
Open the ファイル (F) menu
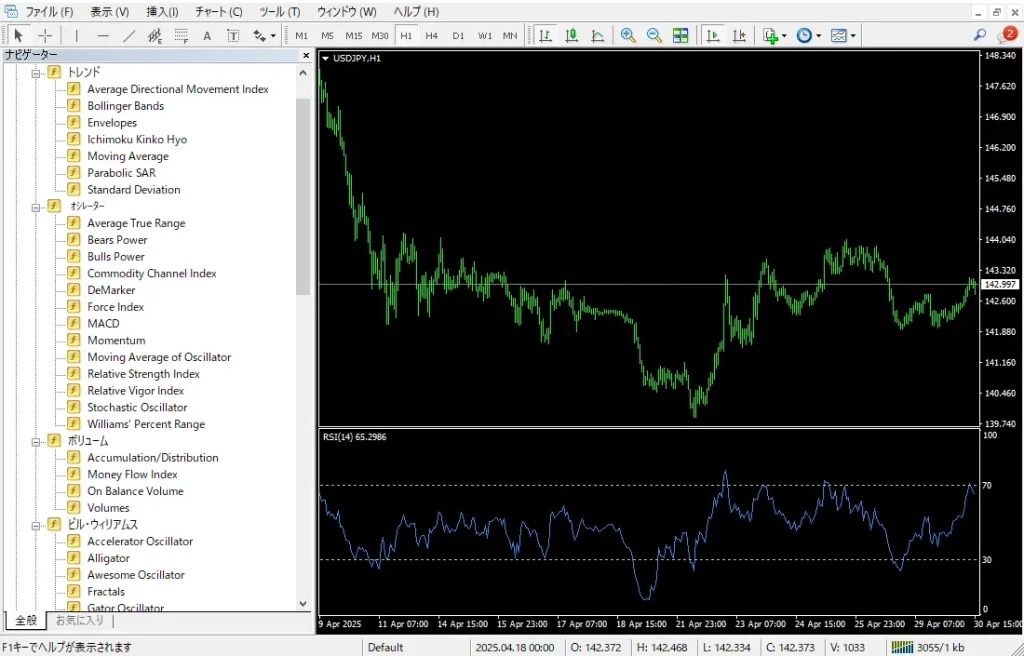coord(49,12)
